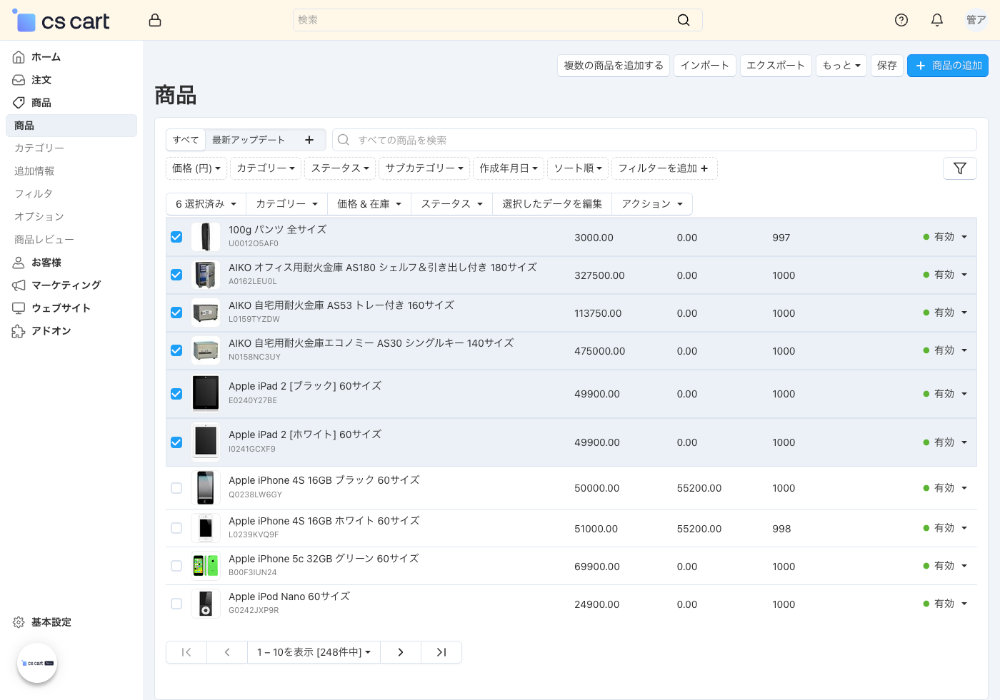Expand the 価格 (円) filter dropdown
1000x700 pixels.
click(197, 168)
